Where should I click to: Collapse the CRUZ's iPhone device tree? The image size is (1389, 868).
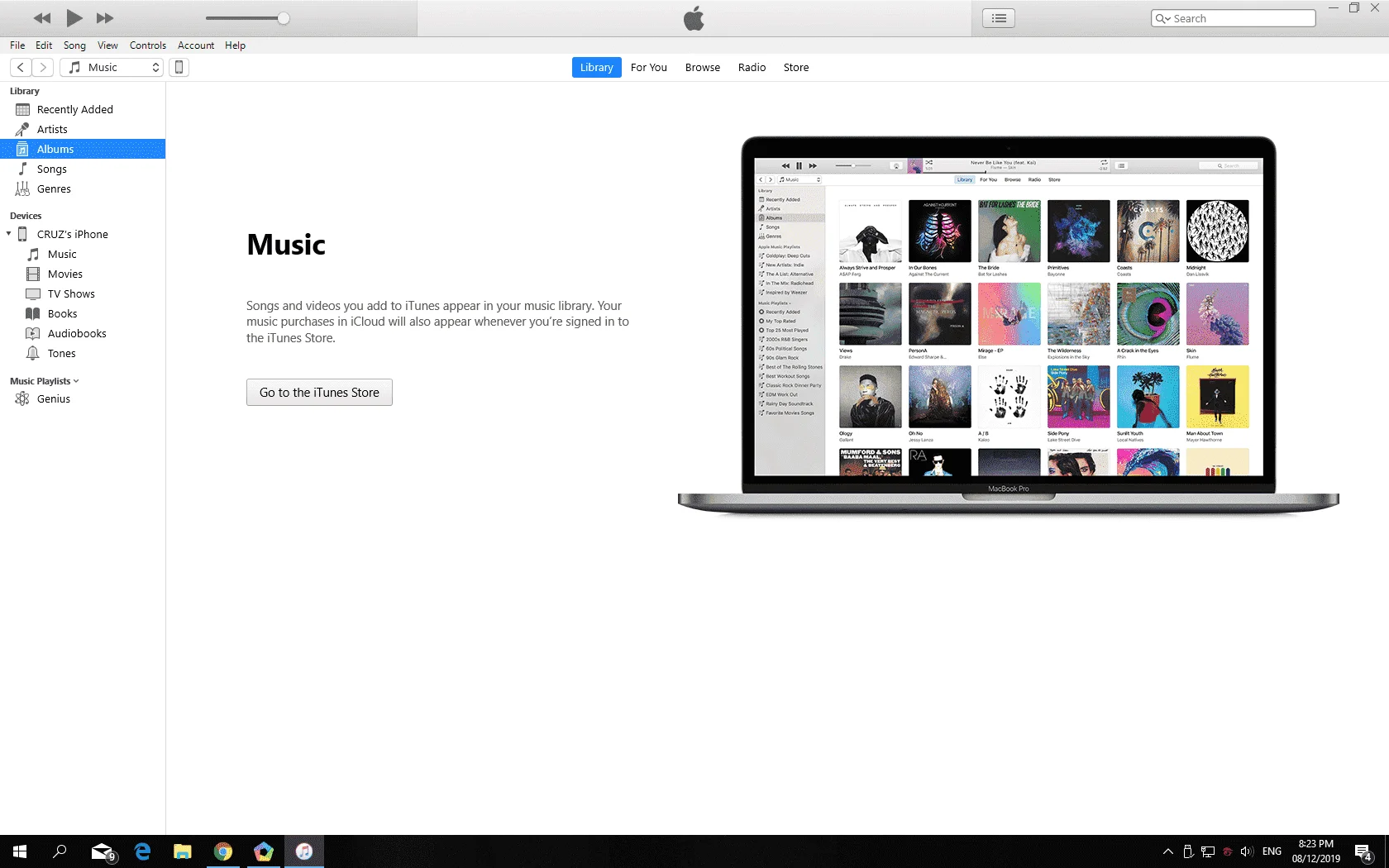(x=8, y=234)
